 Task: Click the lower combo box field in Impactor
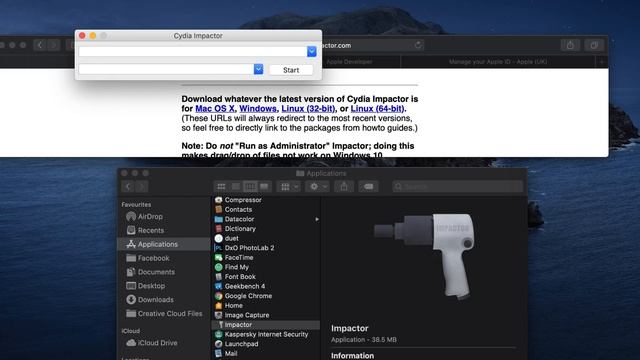166,69
